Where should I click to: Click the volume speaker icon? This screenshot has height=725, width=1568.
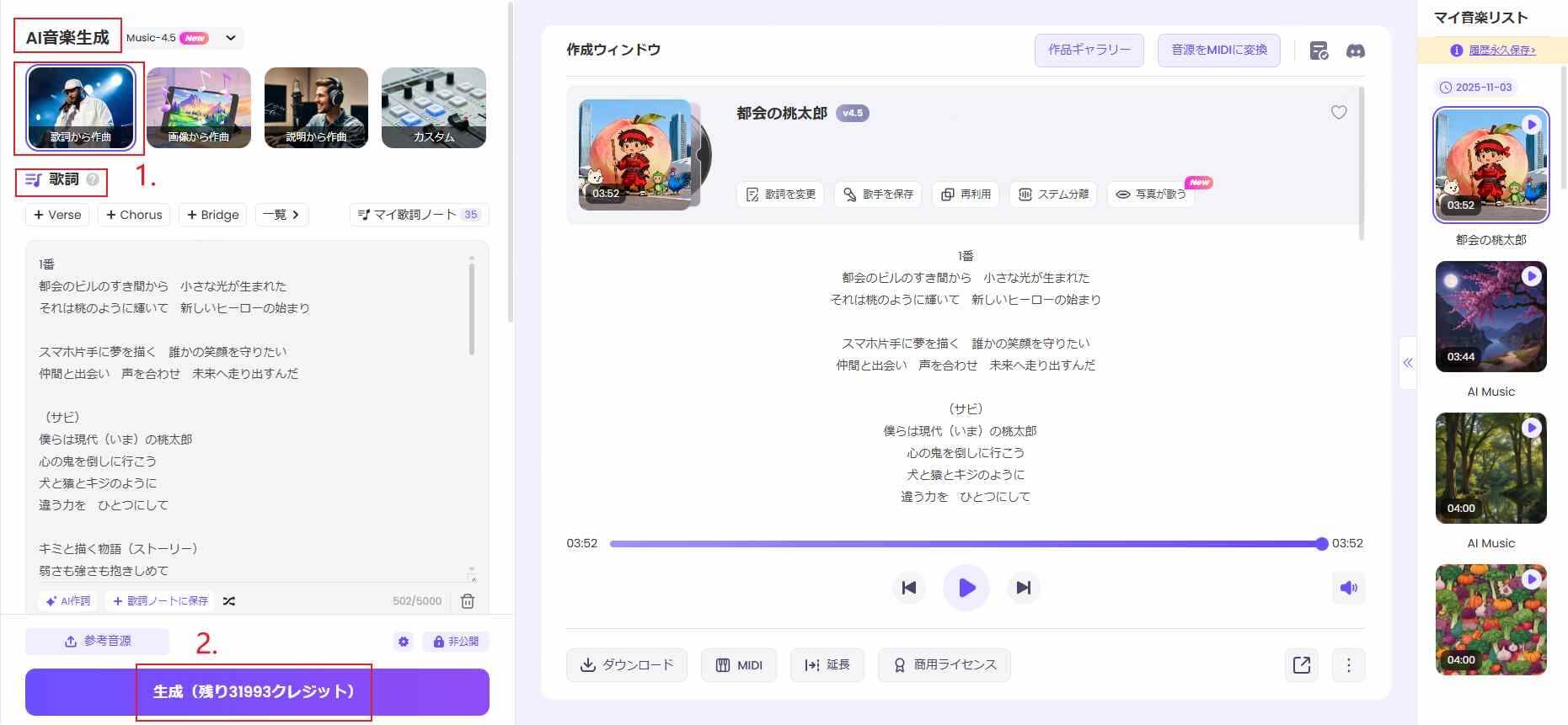(x=1348, y=588)
